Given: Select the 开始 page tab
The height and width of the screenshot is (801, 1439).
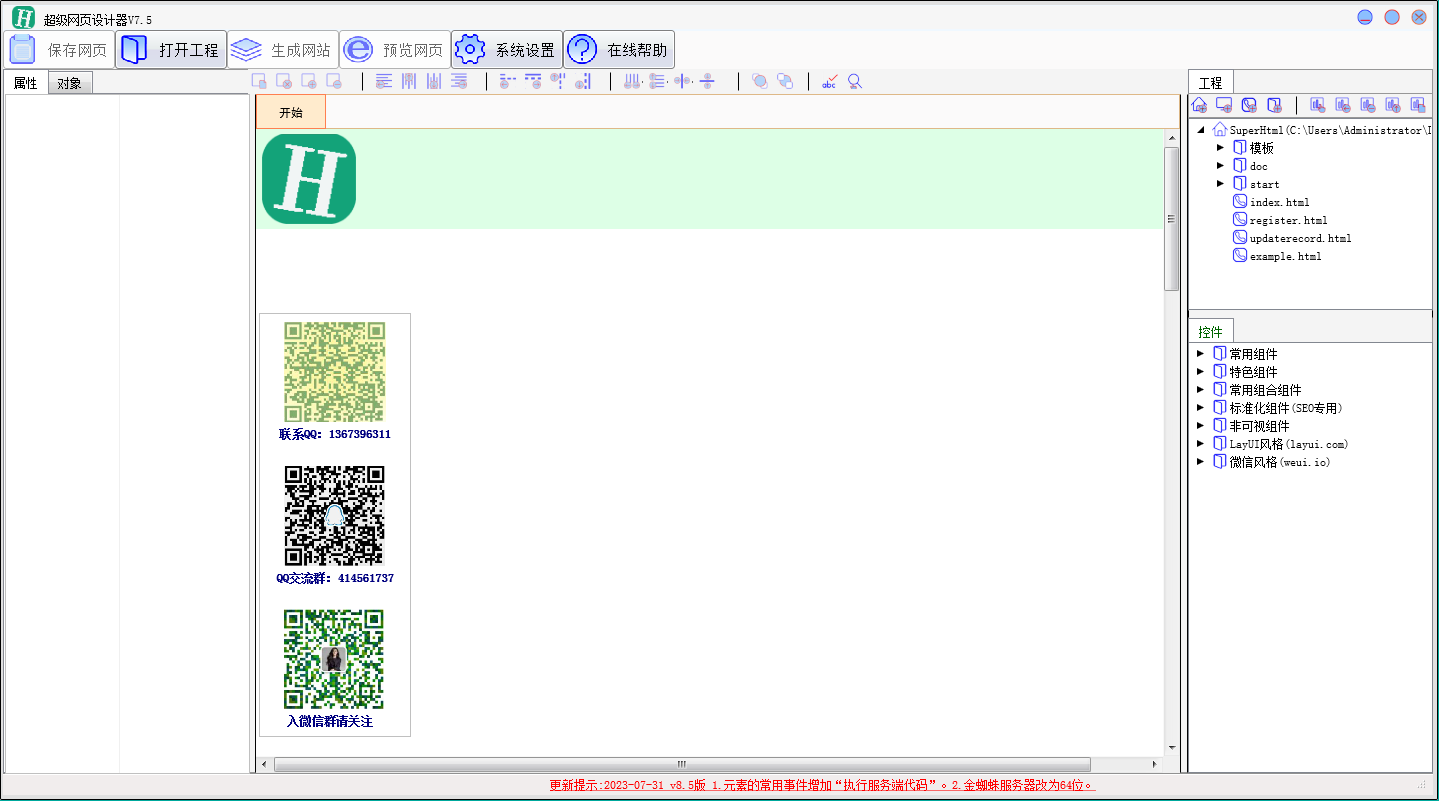Looking at the screenshot, I should [x=291, y=112].
